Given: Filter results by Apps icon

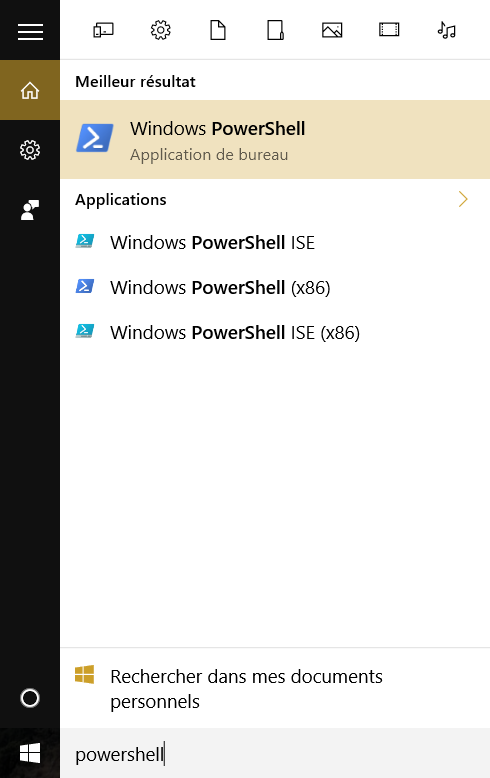Looking at the screenshot, I should pyautogui.click(x=103, y=31).
